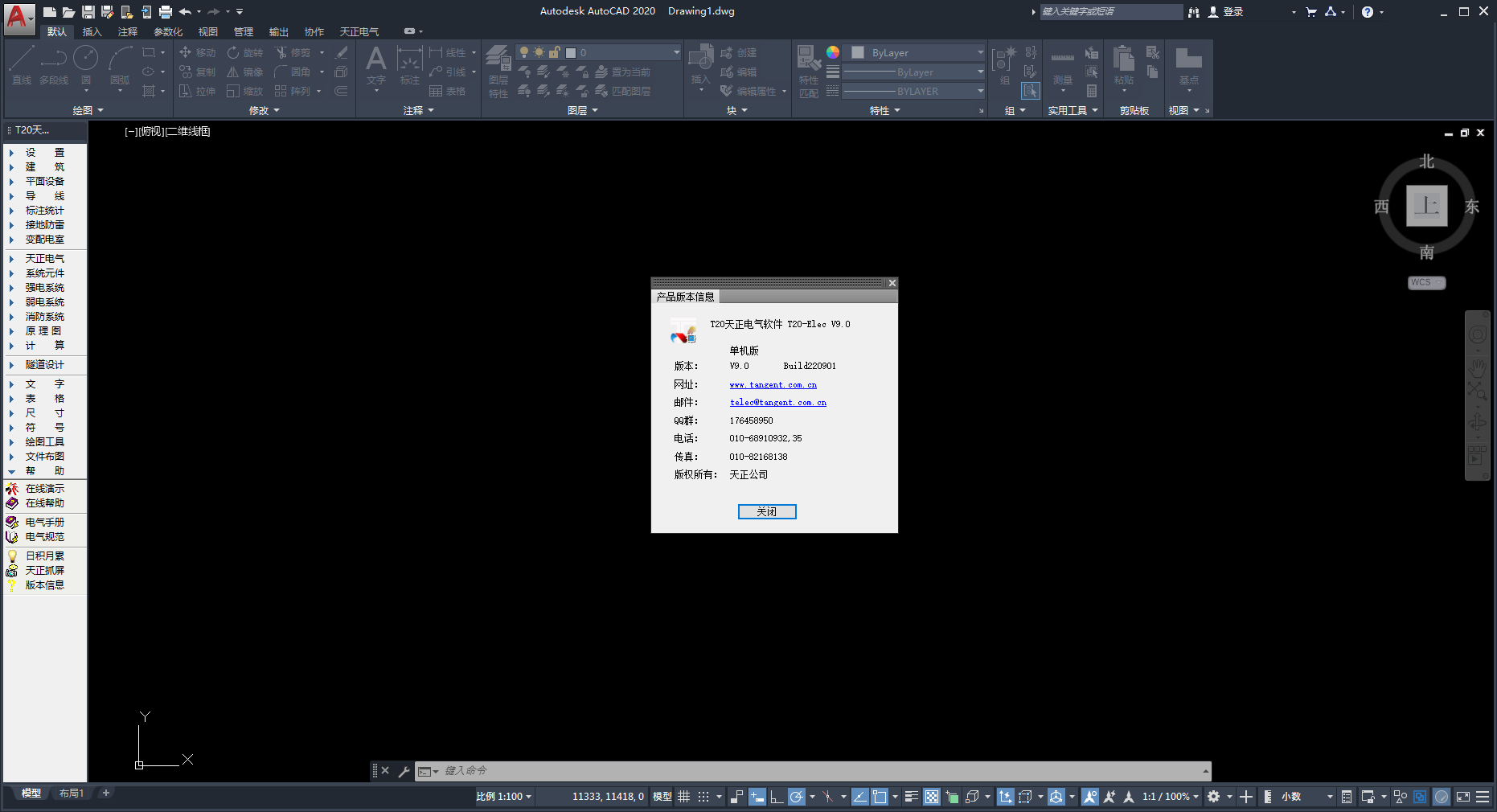This screenshot has height=812, width=1497.
Task: Activate the Scale (缩放) command
Action: 244,91
